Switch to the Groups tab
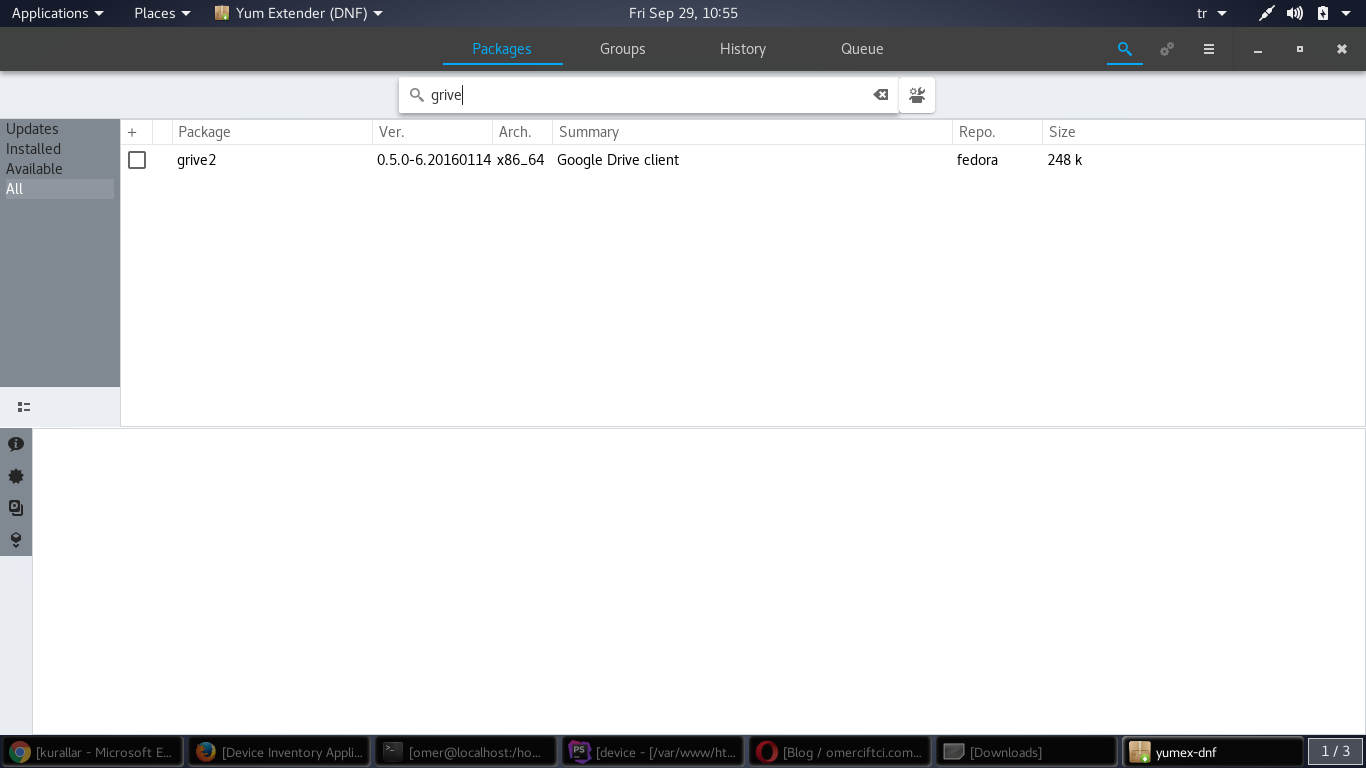The width and height of the screenshot is (1366, 768). click(x=622, y=49)
